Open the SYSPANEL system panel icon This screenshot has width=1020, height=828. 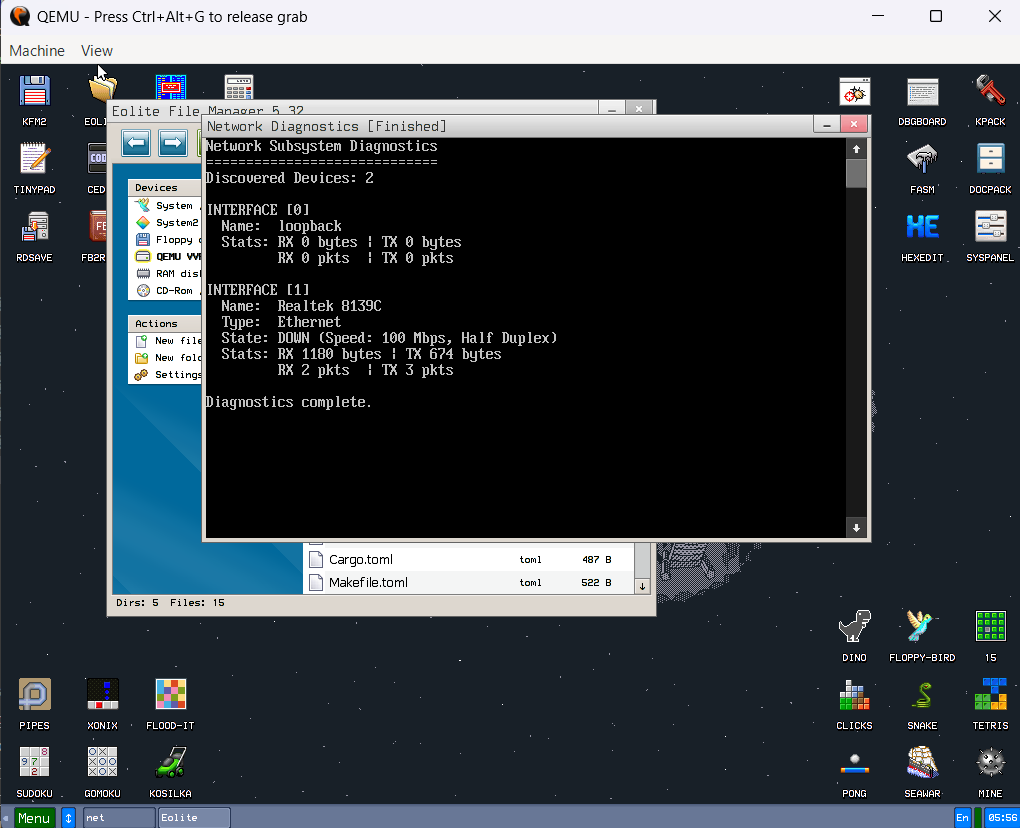(990, 228)
